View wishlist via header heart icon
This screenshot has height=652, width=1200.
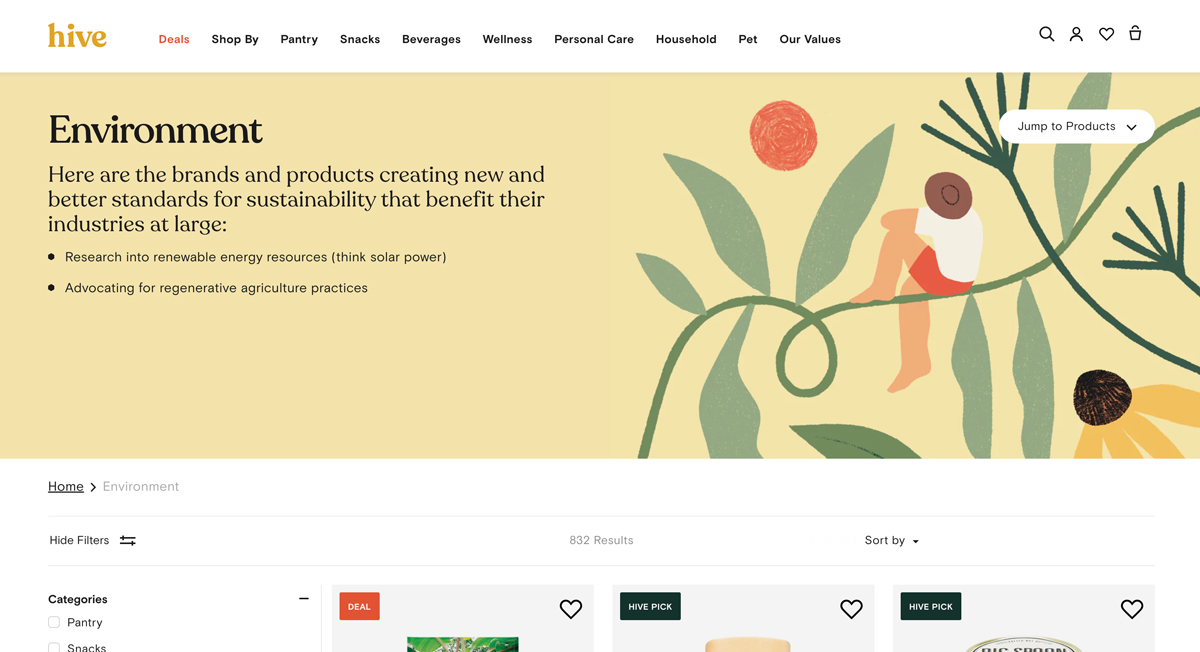click(1106, 34)
